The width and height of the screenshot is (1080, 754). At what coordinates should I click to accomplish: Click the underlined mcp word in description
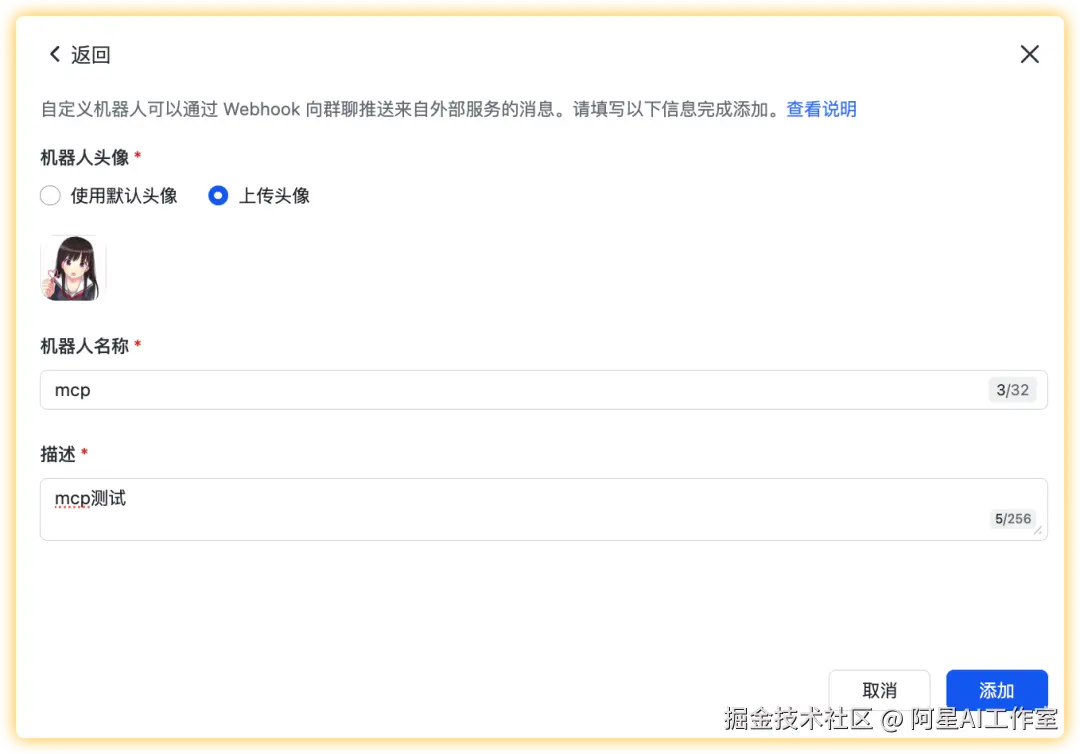click(71, 497)
